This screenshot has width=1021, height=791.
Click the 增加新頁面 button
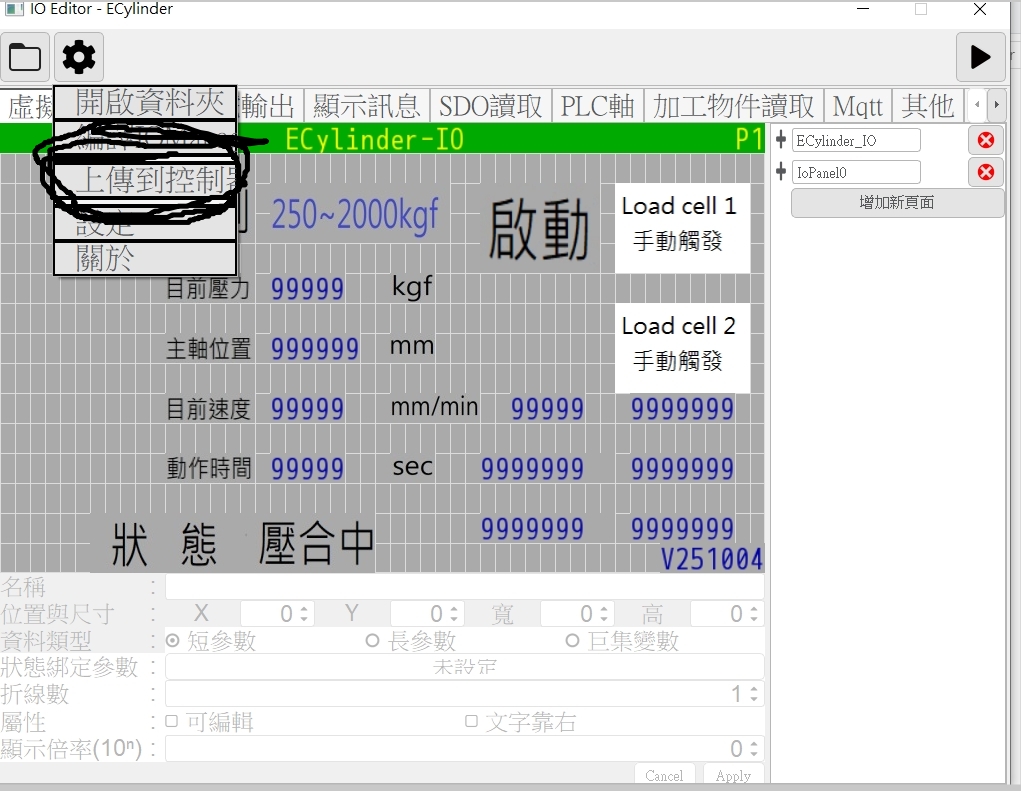pyautogui.click(x=897, y=203)
